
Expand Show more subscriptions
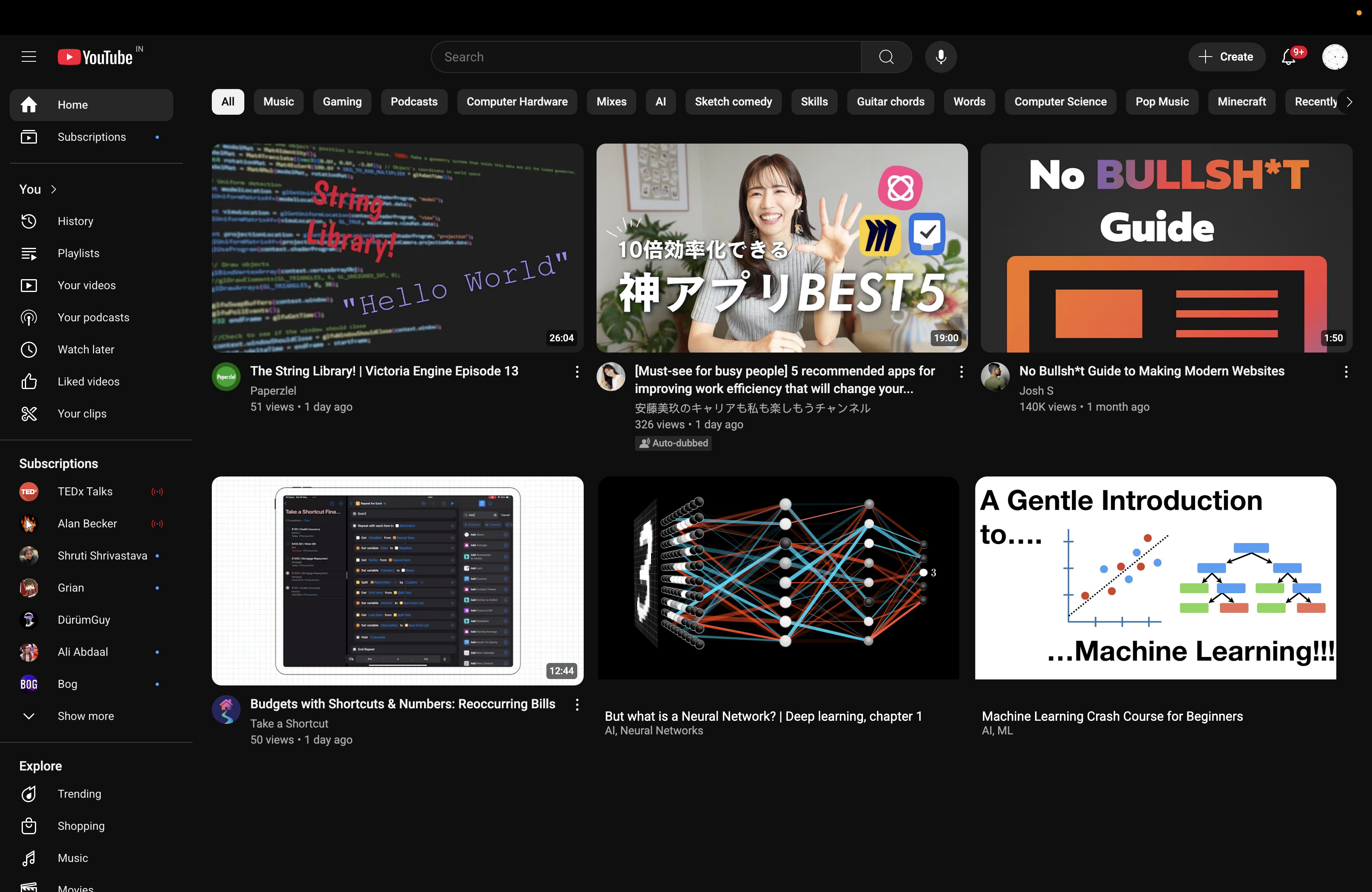point(85,716)
